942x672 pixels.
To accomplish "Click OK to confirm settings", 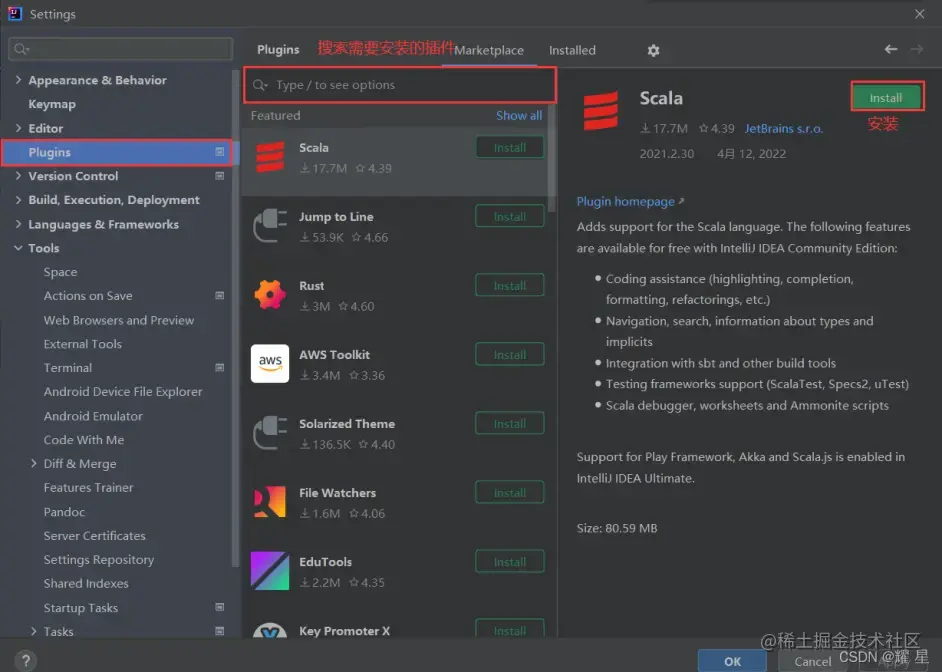I will coord(732,661).
